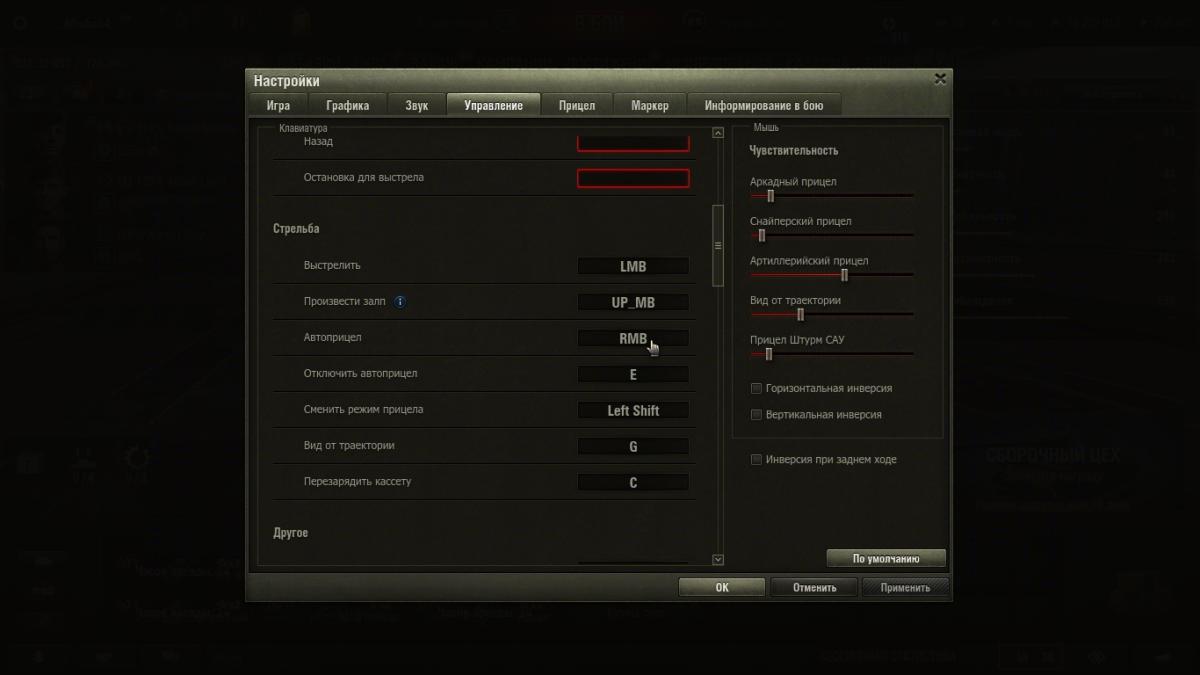Change the Автоприцел binding RMB
This screenshot has height=675, width=1200.
[633, 339]
